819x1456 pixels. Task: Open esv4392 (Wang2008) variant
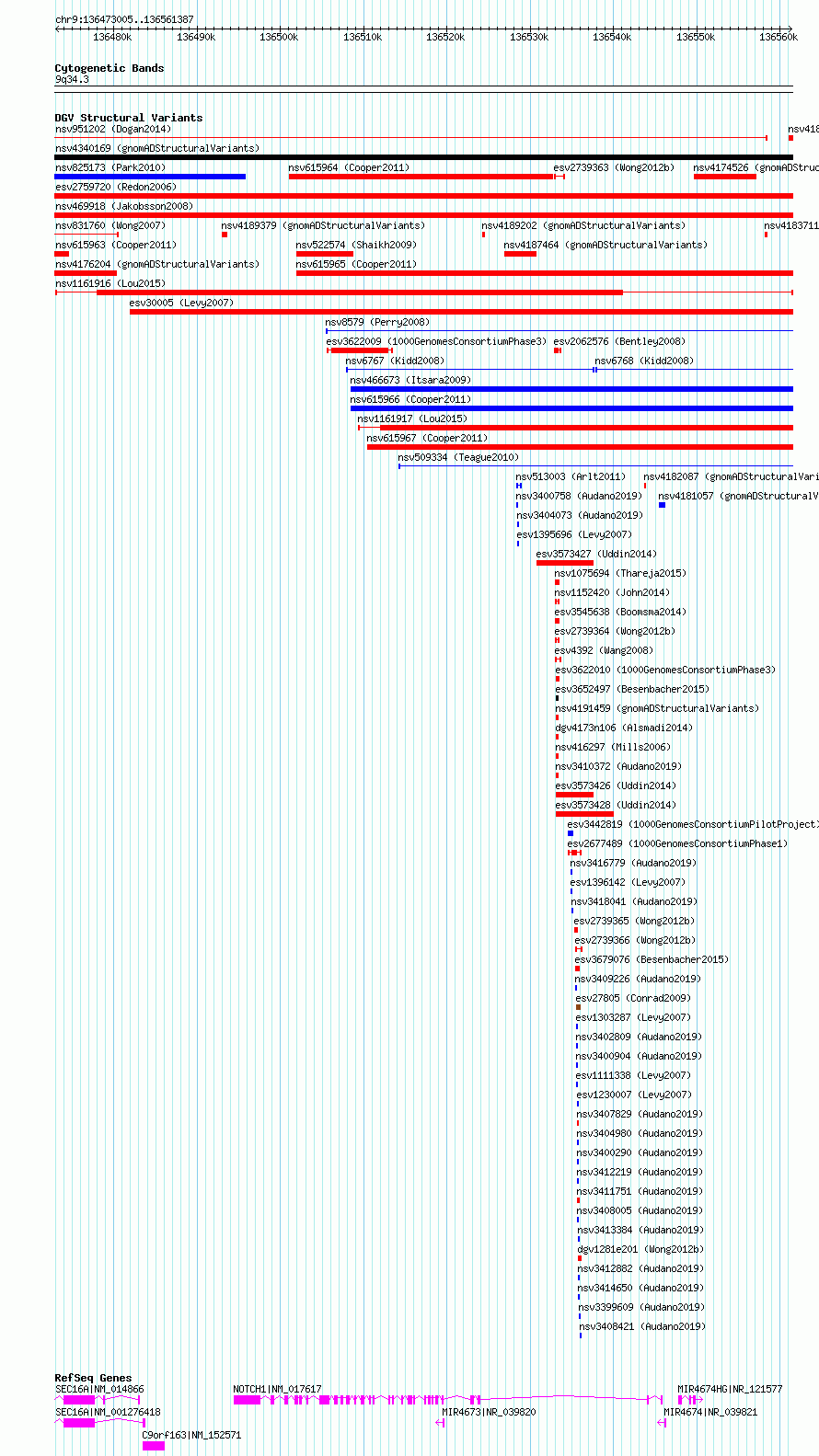[x=558, y=659]
